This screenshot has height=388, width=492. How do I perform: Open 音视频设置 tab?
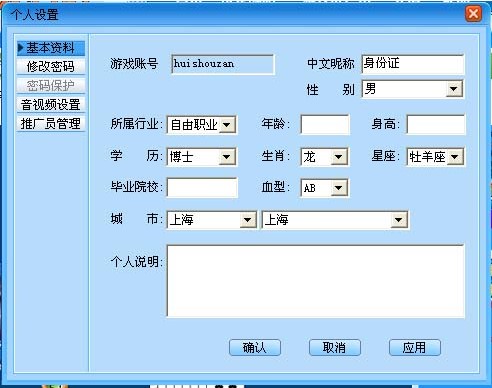point(51,105)
